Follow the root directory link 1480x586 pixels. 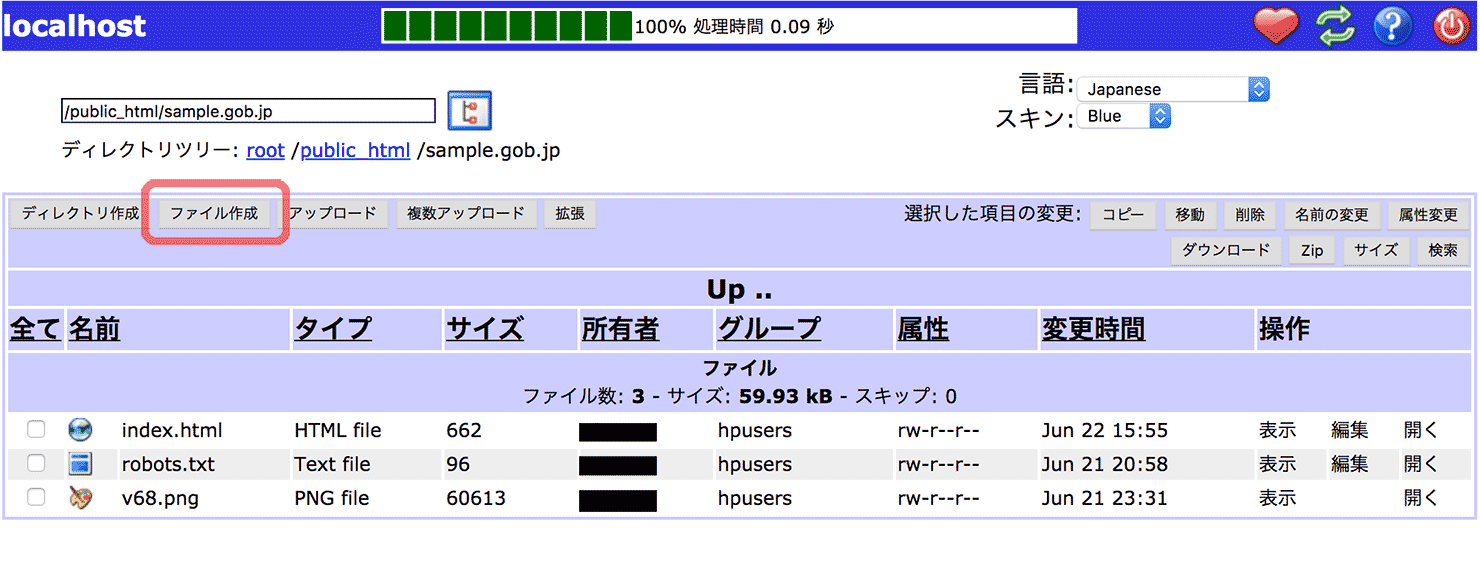click(266, 151)
